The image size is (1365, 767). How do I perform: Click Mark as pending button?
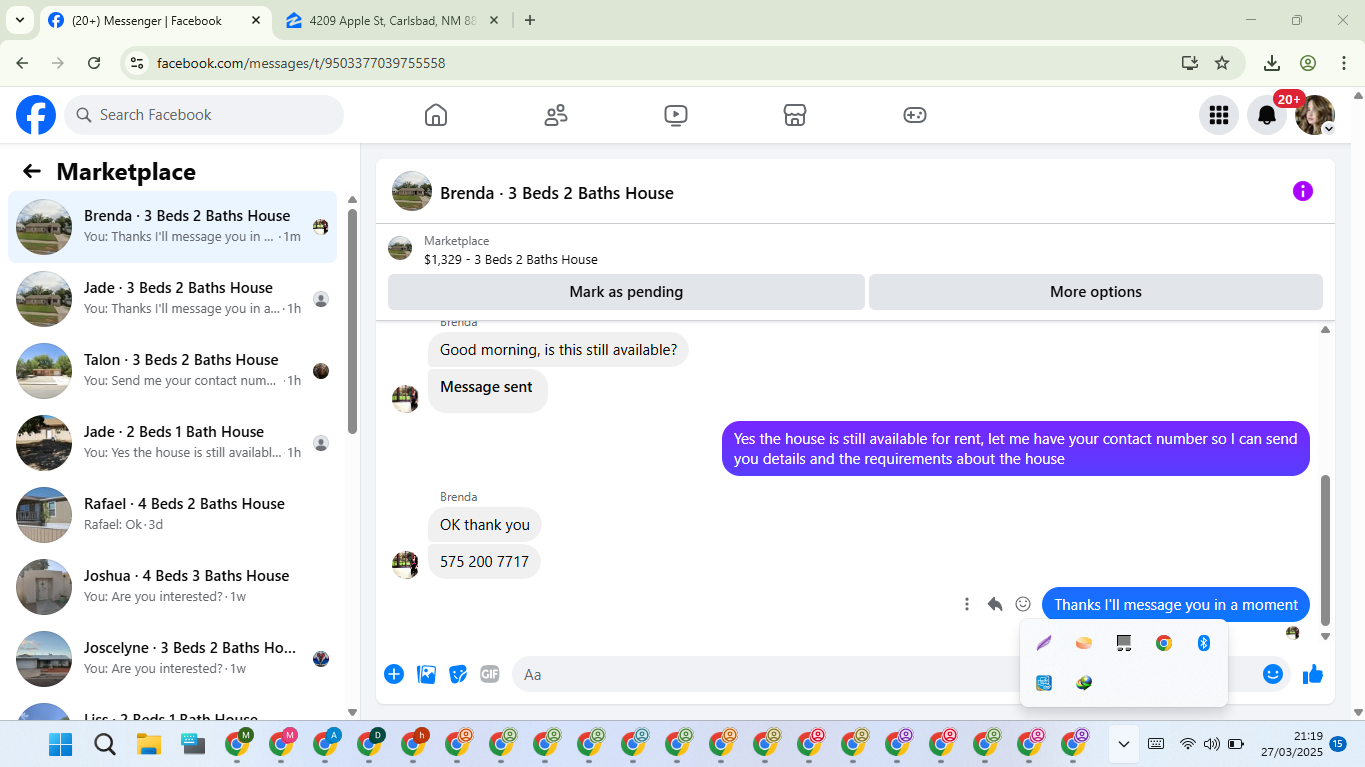pyautogui.click(x=626, y=292)
